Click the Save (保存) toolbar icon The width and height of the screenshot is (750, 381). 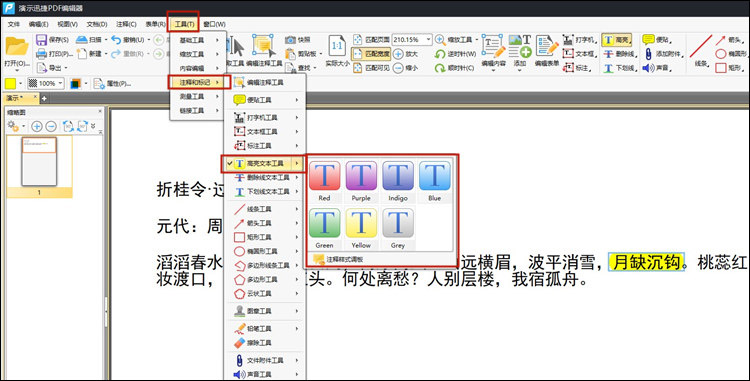pos(42,40)
